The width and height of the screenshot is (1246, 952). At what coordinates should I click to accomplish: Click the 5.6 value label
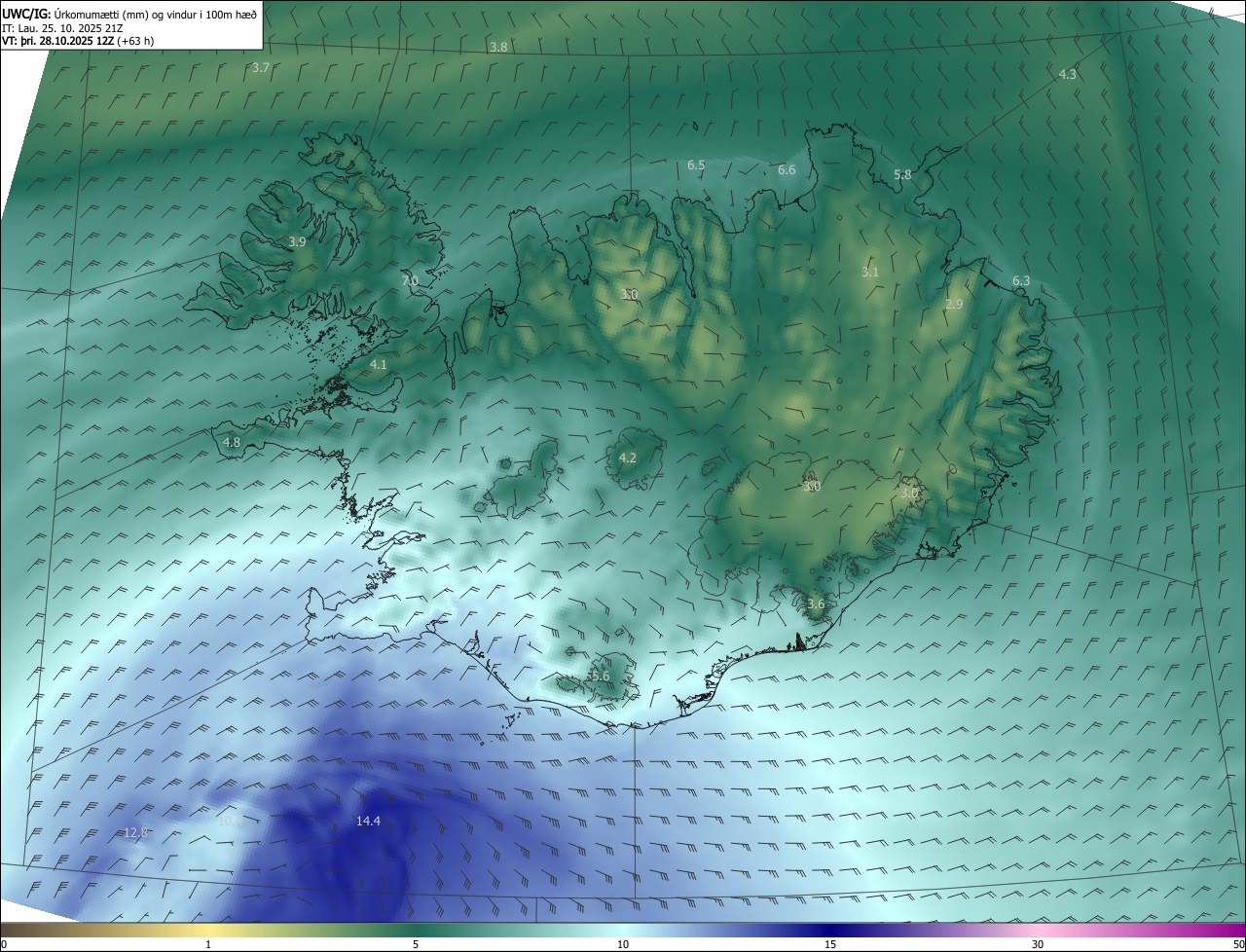600,677
